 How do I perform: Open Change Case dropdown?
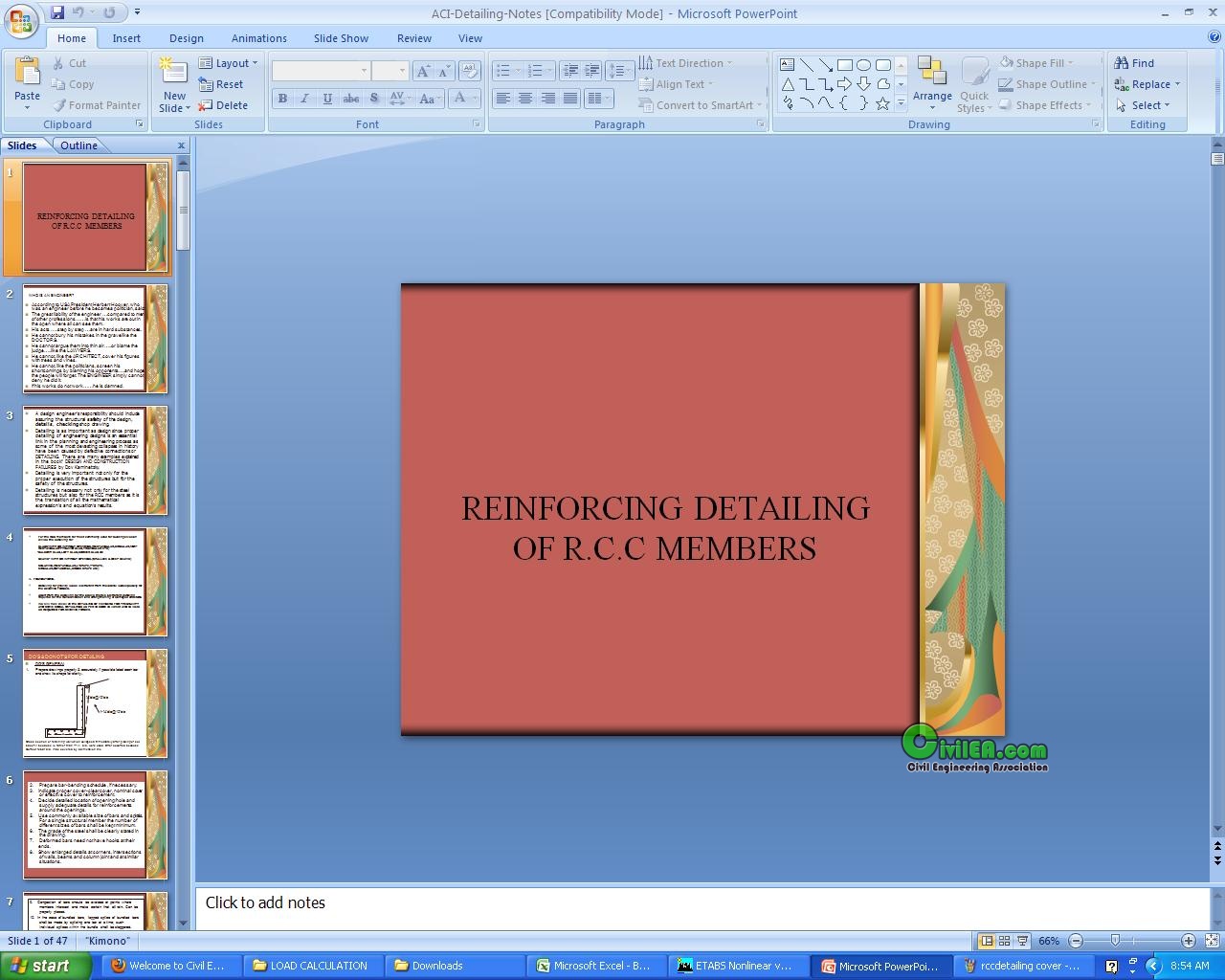tap(429, 98)
